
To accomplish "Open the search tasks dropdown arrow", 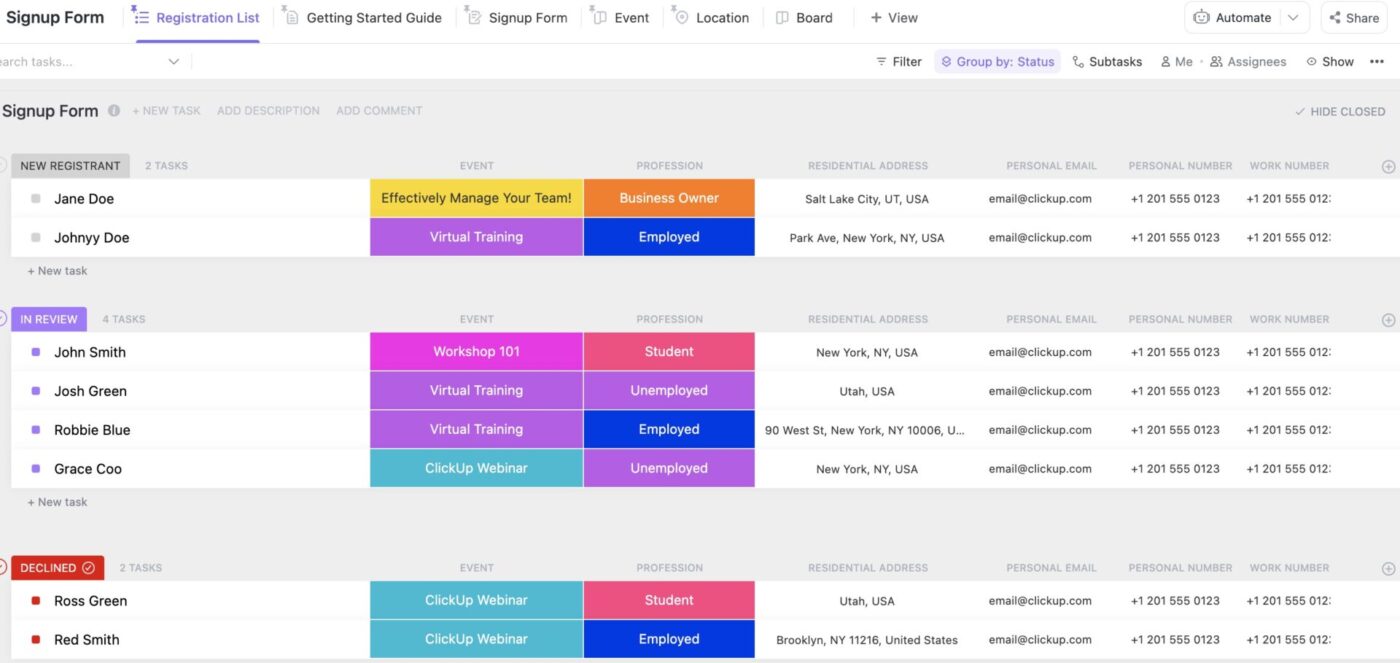I will (173, 61).
